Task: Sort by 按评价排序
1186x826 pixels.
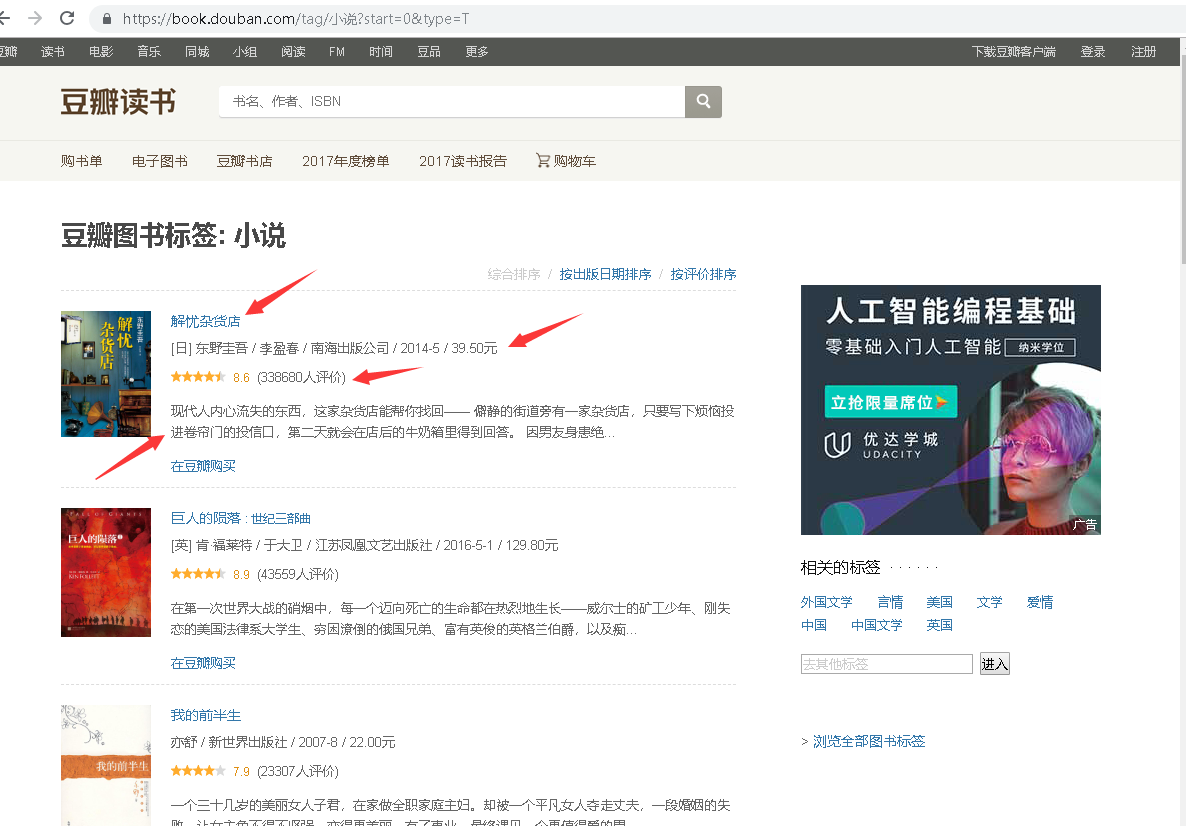Action: coord(703,274)
